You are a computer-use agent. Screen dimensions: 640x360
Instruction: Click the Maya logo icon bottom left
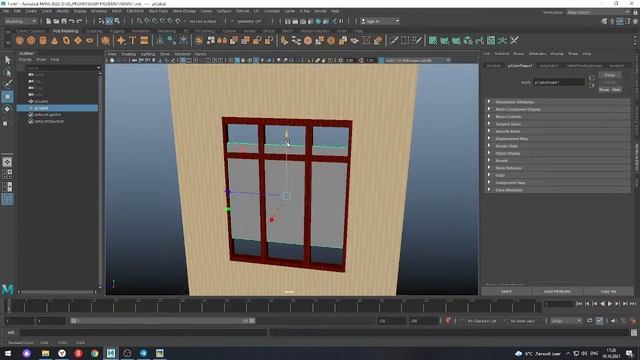coord(7,289)
